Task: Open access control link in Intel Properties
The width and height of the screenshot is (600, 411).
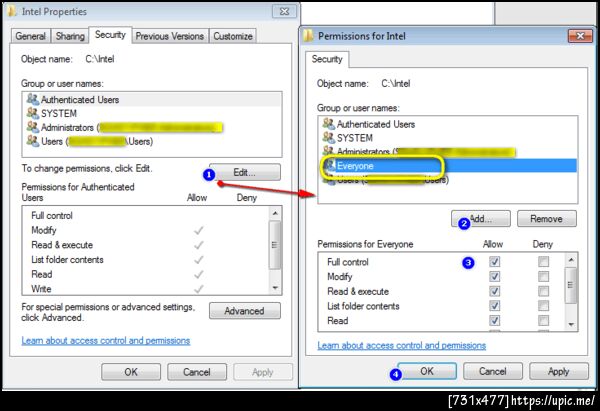Action: [x=106, y=340]
